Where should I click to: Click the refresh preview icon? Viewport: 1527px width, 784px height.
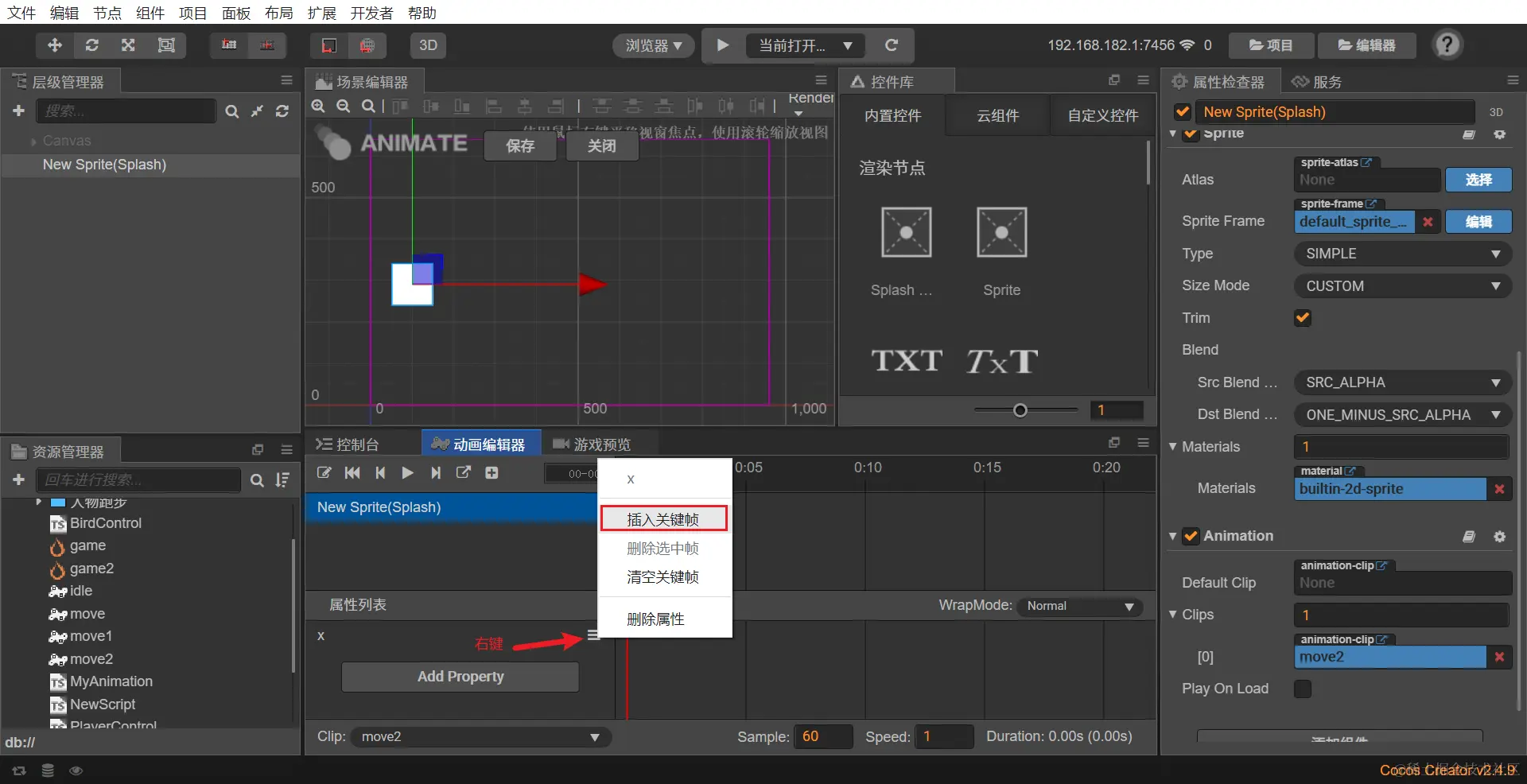pyautogui.click(x=892, y=45)
